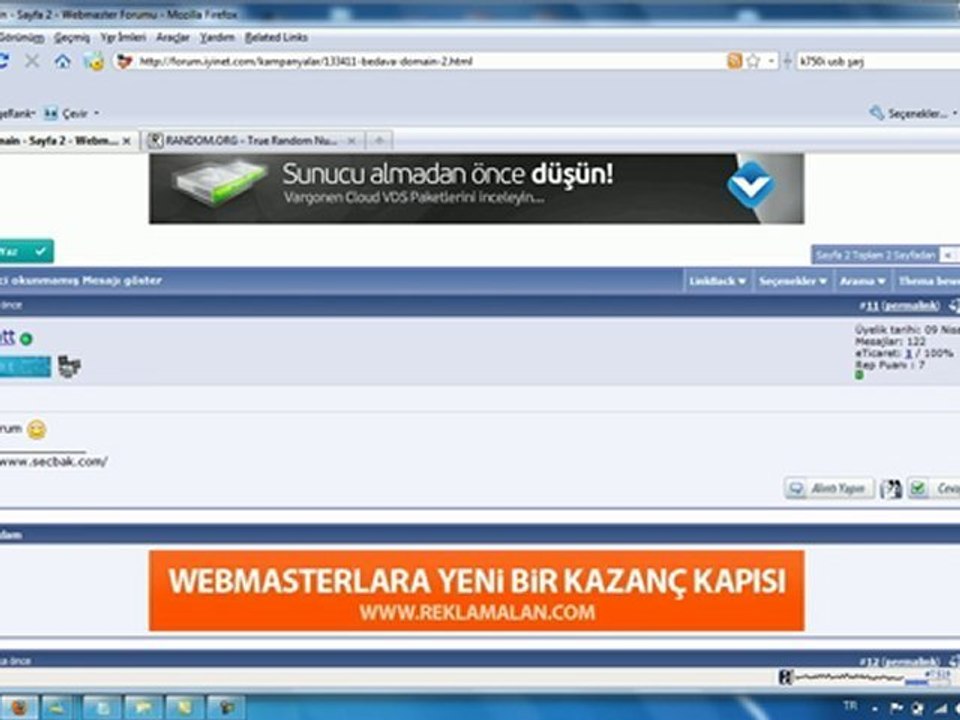Open the Yer İmleri menu
The height and width of the screenshot is (720, 960).
pyautogui.click(x=123, y=38)
